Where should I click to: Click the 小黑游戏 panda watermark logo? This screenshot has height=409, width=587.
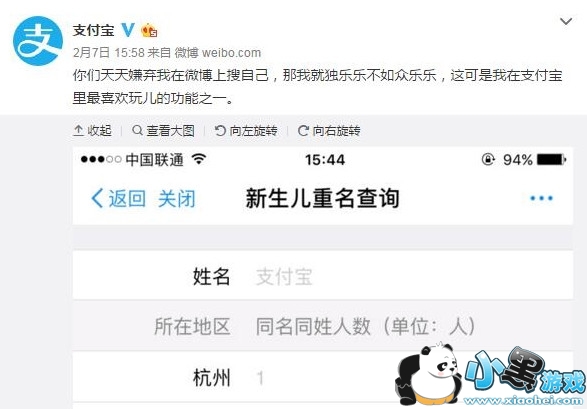pyautogui.click(x=490, y=374)
